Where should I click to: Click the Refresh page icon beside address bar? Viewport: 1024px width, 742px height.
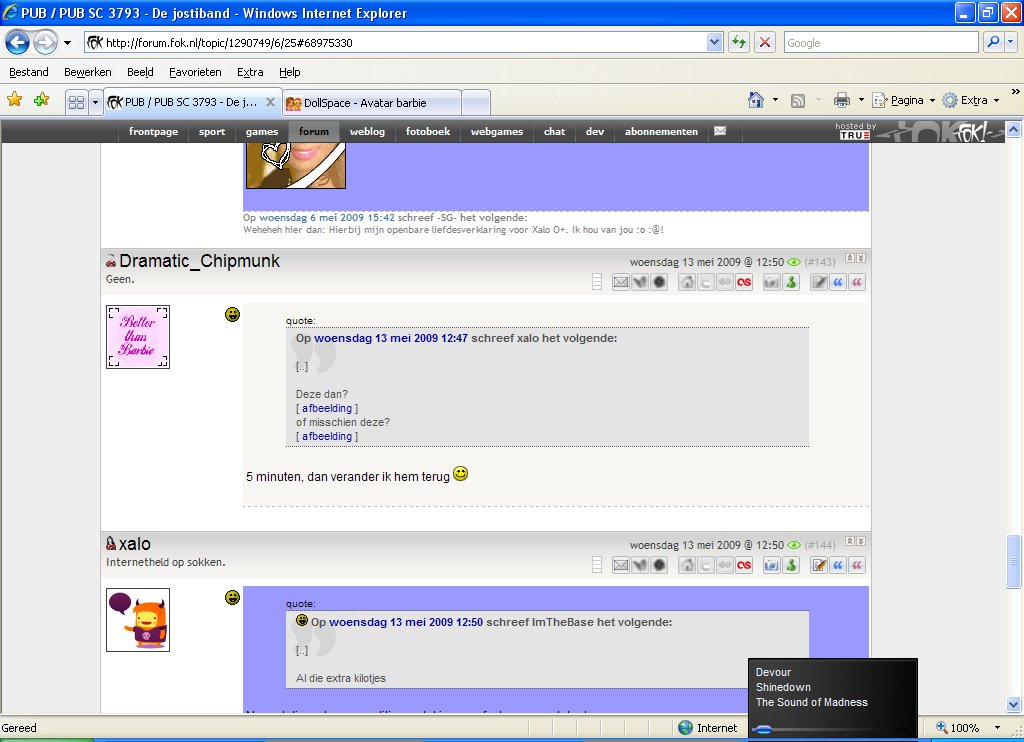click(x=739, y=42)
